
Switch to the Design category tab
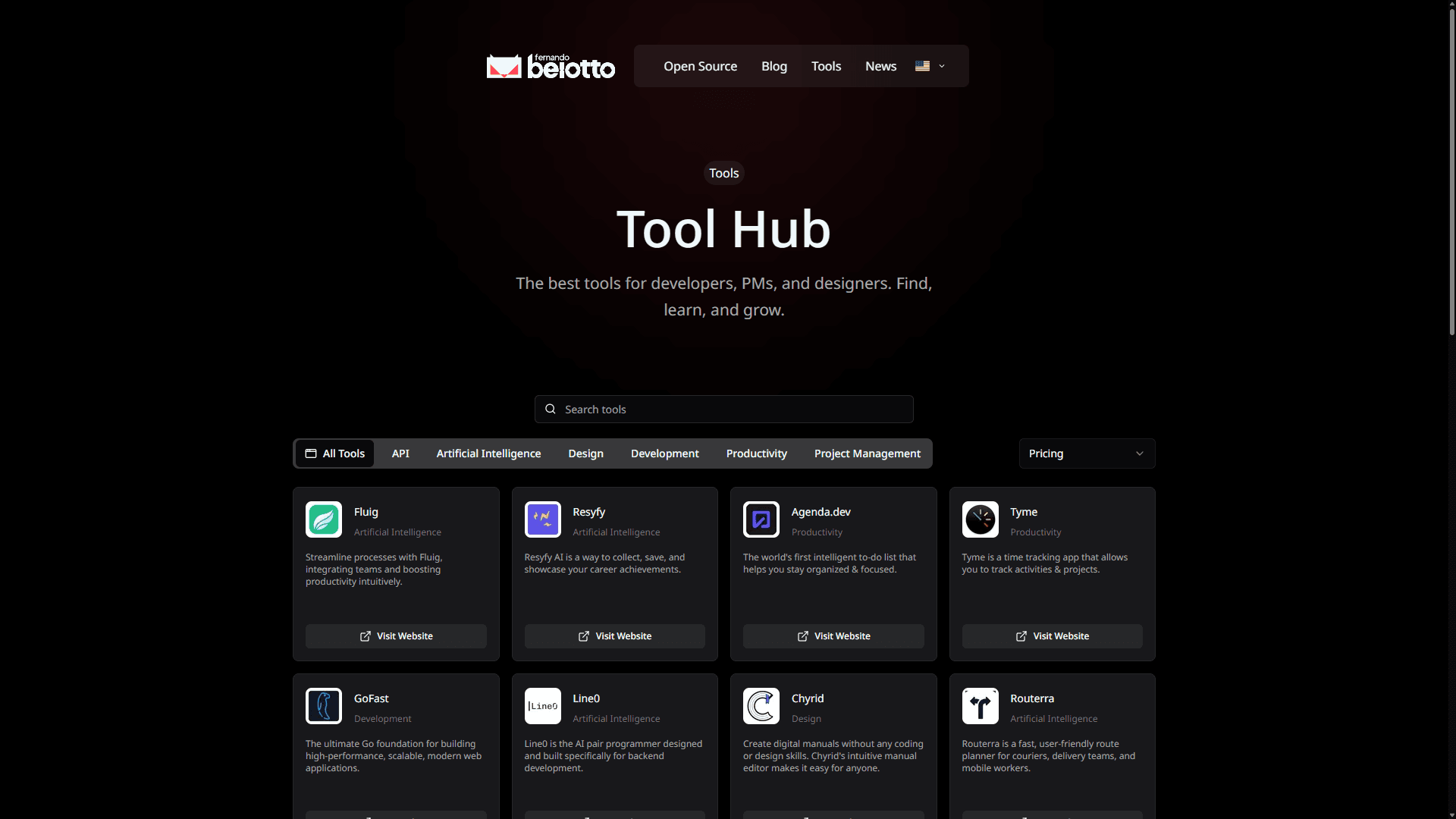[x=586, y=453]
